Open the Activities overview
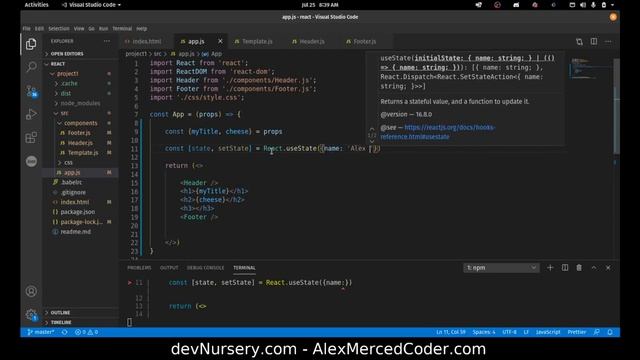The image size is (640, 360). click(36, 5)
